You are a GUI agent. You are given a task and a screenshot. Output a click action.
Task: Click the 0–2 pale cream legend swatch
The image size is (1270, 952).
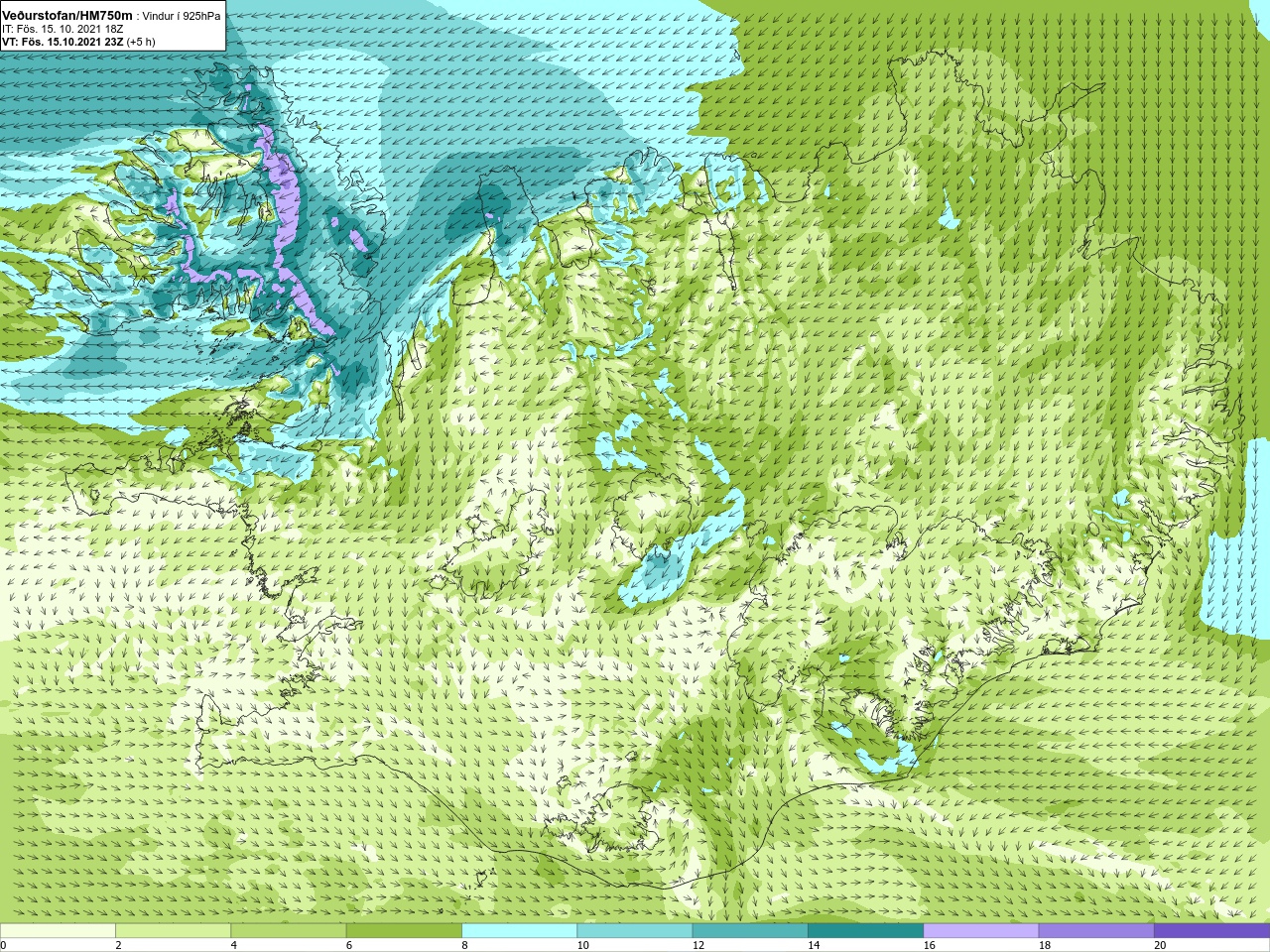pos(59,931)
